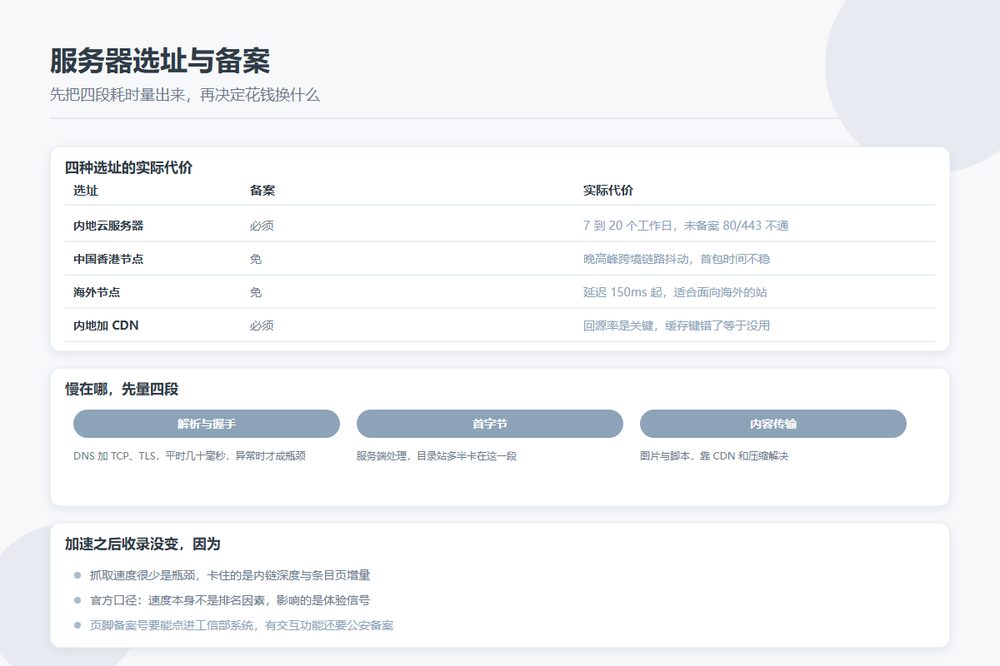The height and width of the screenshot is (666, 1000).
Task: Click 免 in the 海外节点 row
Action: click(x=256, y=292)
